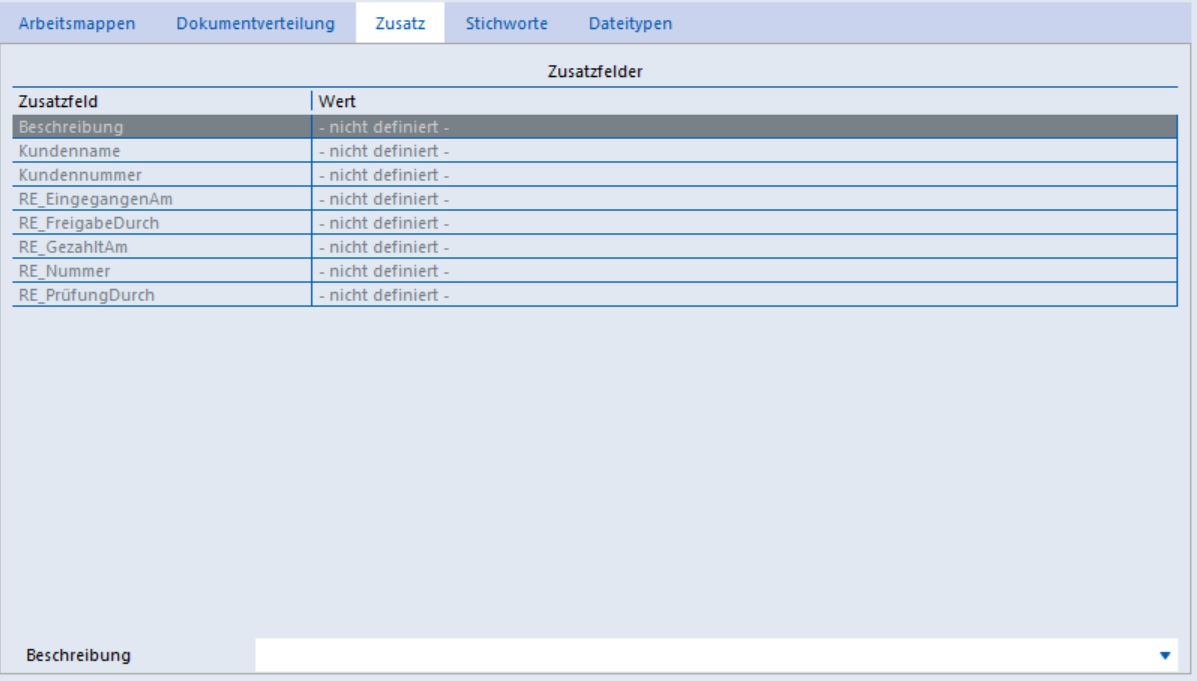The width and height of the screenshot is (1197, 681).
Task: Select the Zusatz tab
Action: (x=400, y=24)
